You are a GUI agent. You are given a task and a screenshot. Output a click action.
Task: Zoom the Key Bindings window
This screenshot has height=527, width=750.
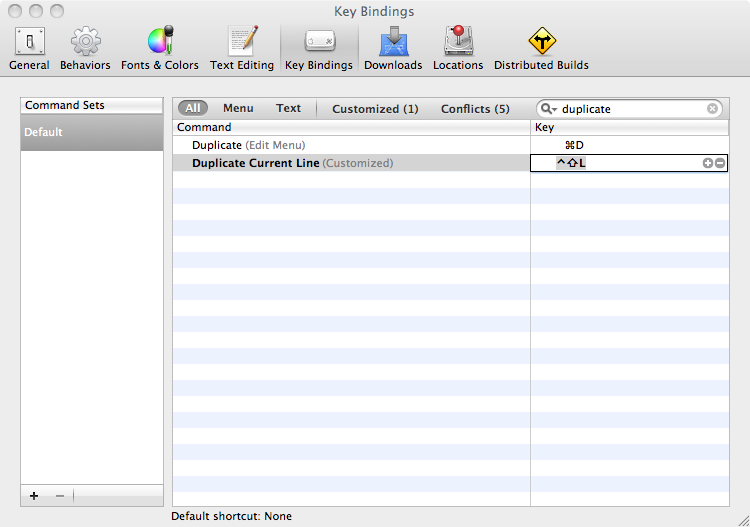point(57,11)
